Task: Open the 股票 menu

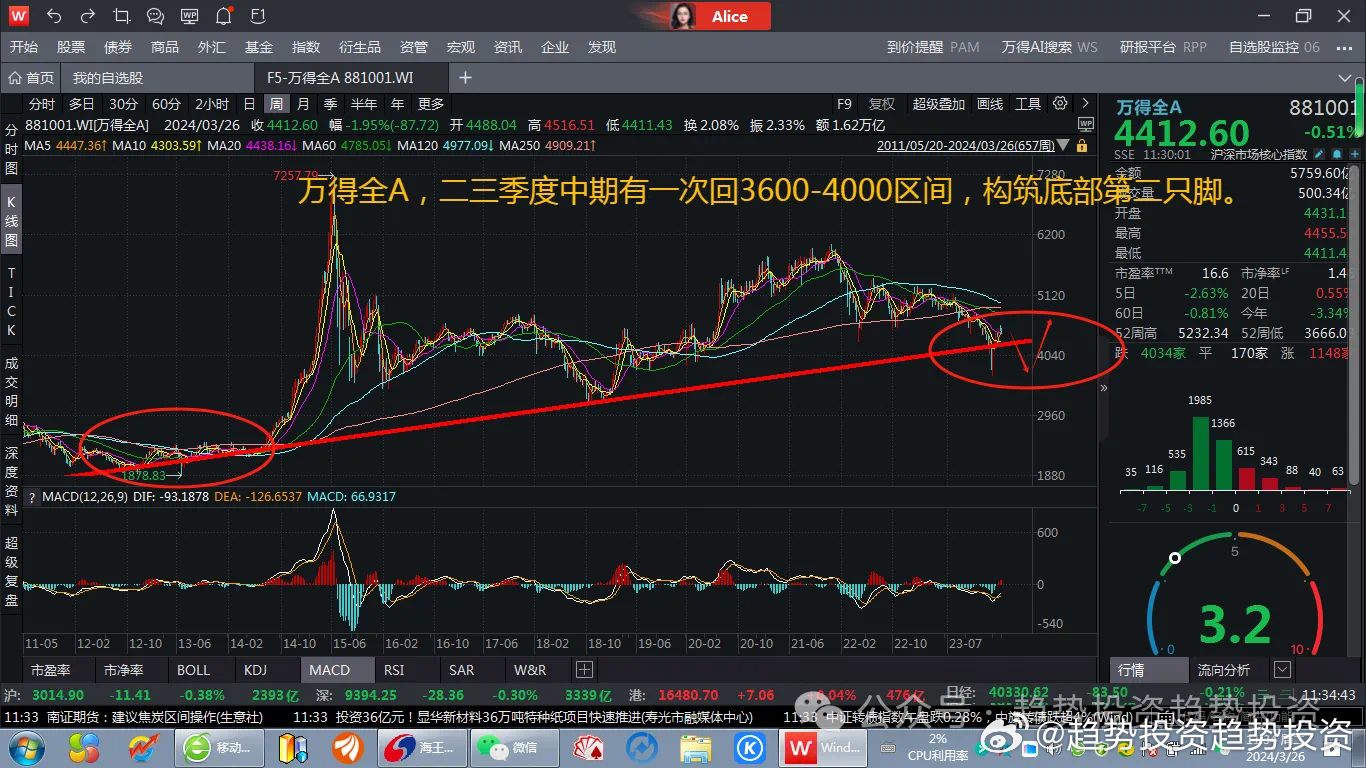Action: click(71, 47)
